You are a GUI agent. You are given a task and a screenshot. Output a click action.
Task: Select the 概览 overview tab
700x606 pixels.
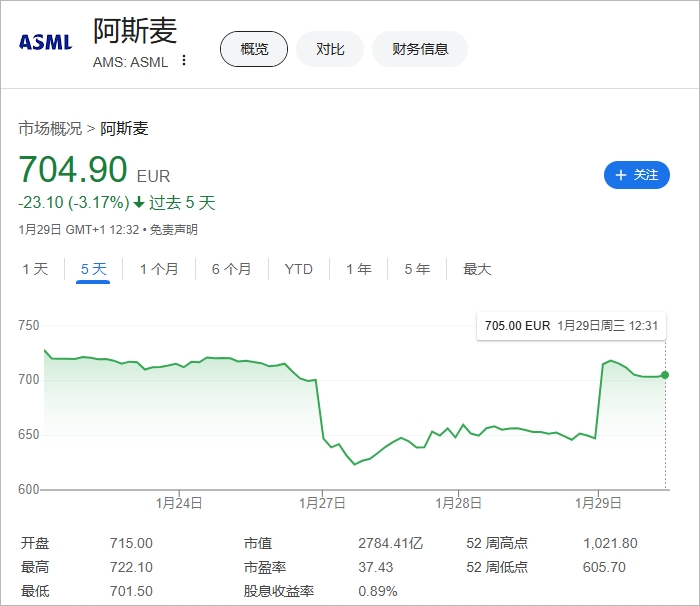(254, 49)
